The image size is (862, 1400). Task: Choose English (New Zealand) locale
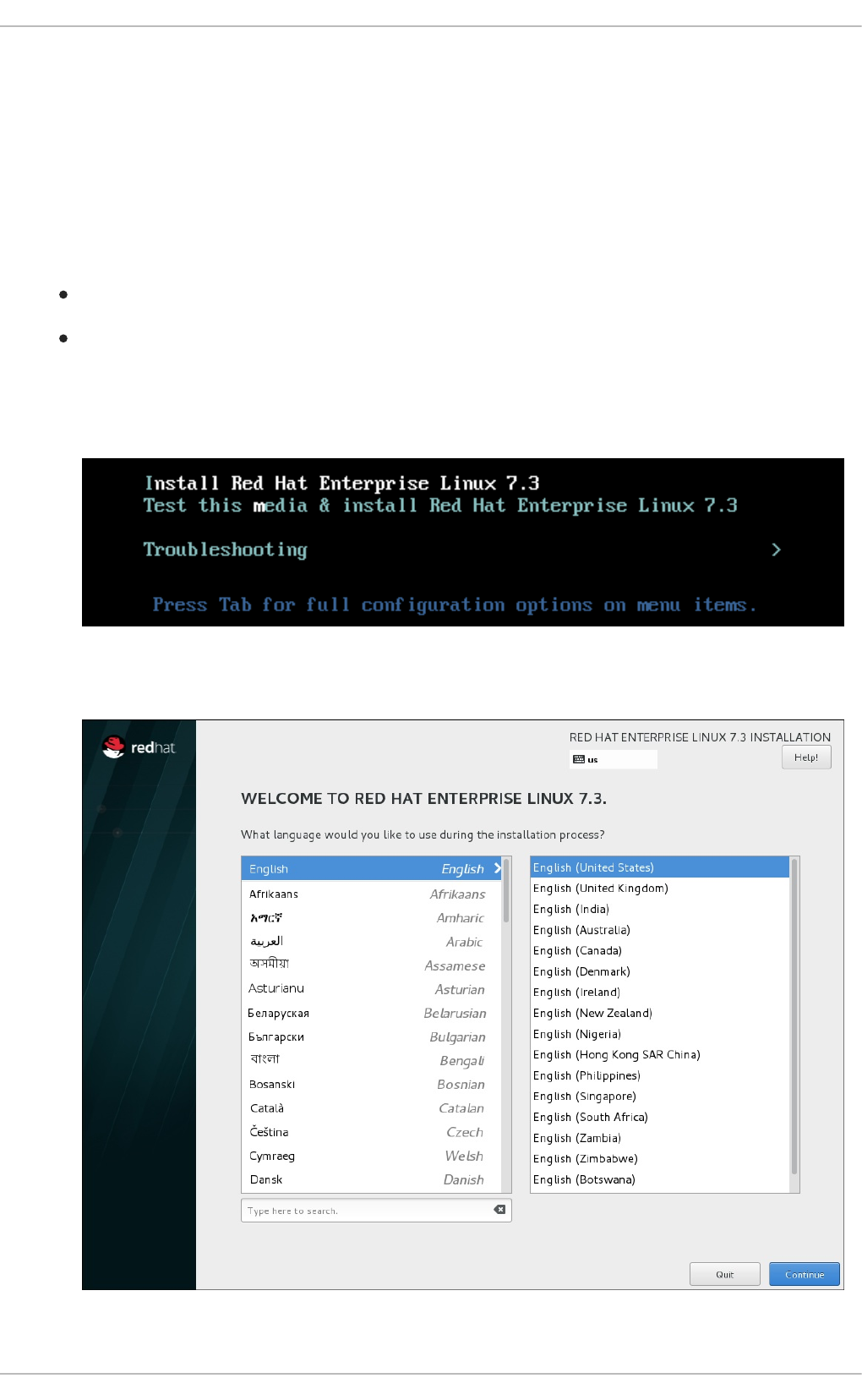point(660,1013)
